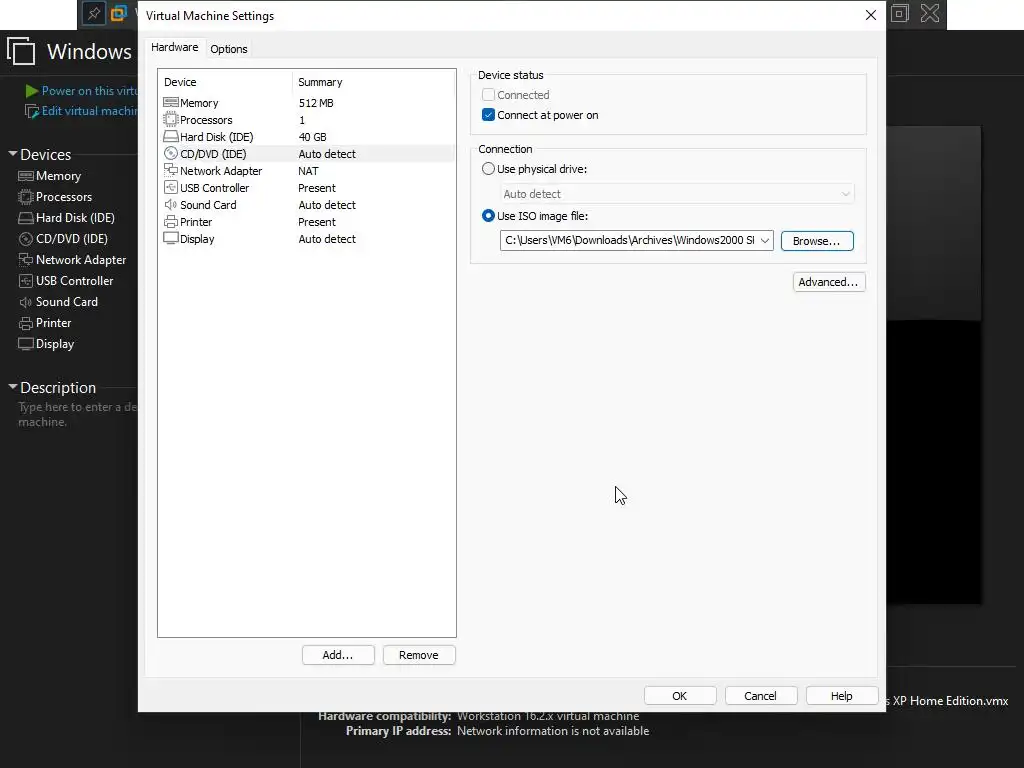The width and height of the screenshot is (1024, 768).
Task: Toggle the Connected checkbox
Action: (488, 95)
